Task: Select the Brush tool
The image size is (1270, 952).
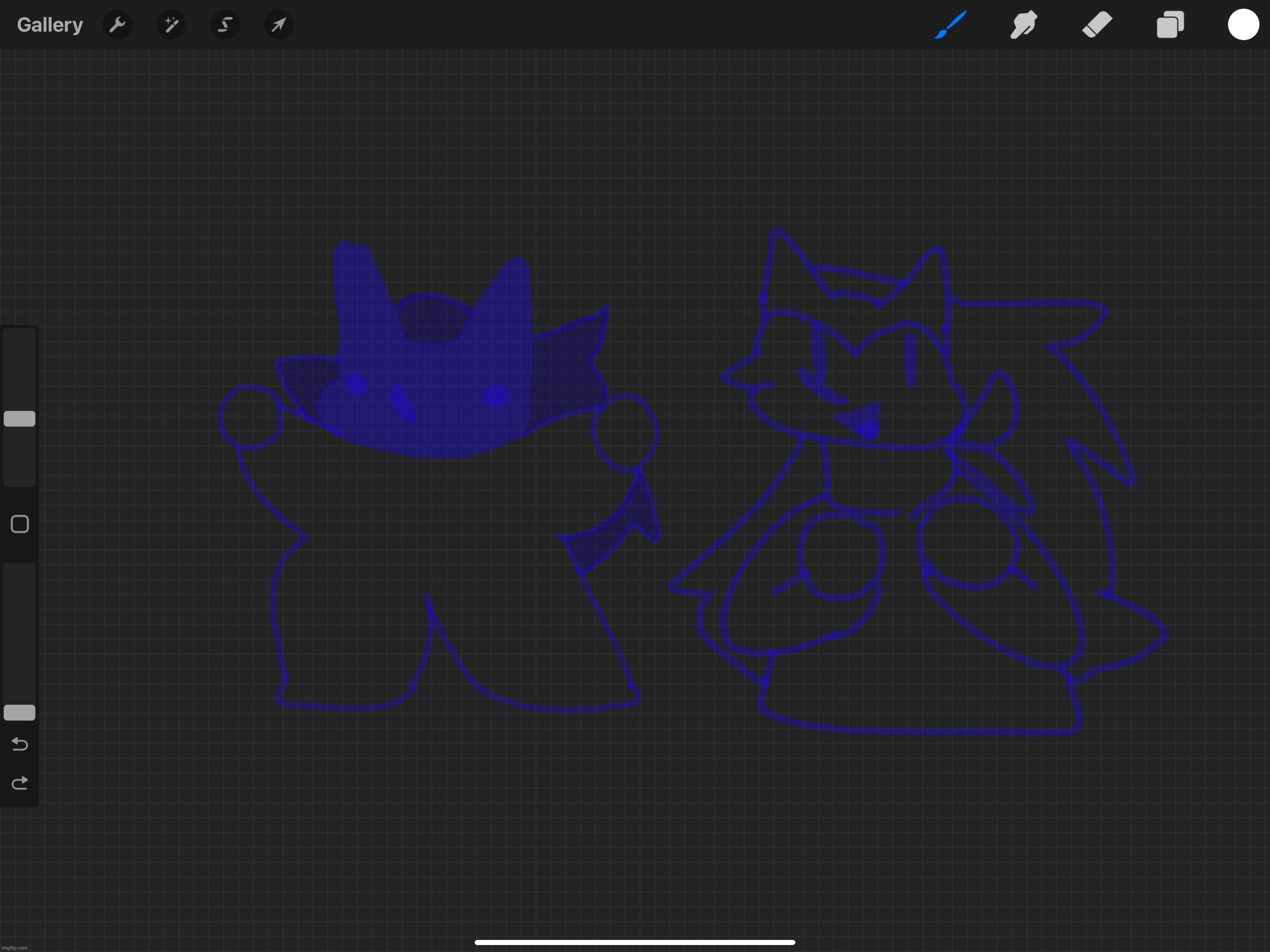Action: coord(951,25)
